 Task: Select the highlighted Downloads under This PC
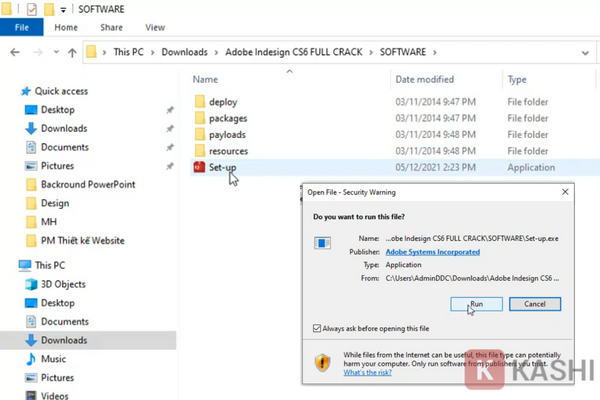pyautogui.click(x=64, y=340)
